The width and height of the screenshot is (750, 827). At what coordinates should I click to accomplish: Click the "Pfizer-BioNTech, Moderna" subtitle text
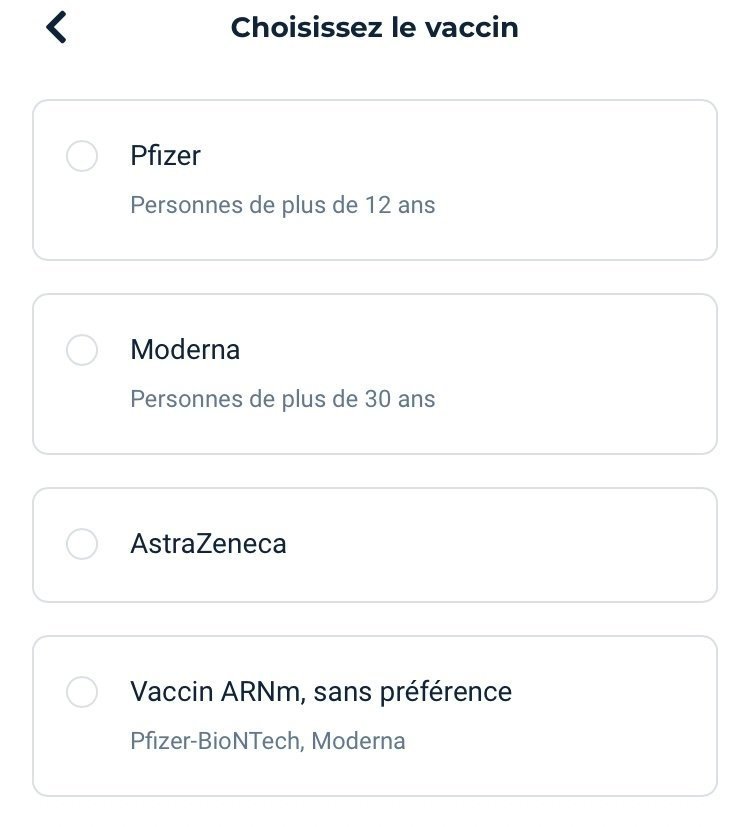point(267,741)
